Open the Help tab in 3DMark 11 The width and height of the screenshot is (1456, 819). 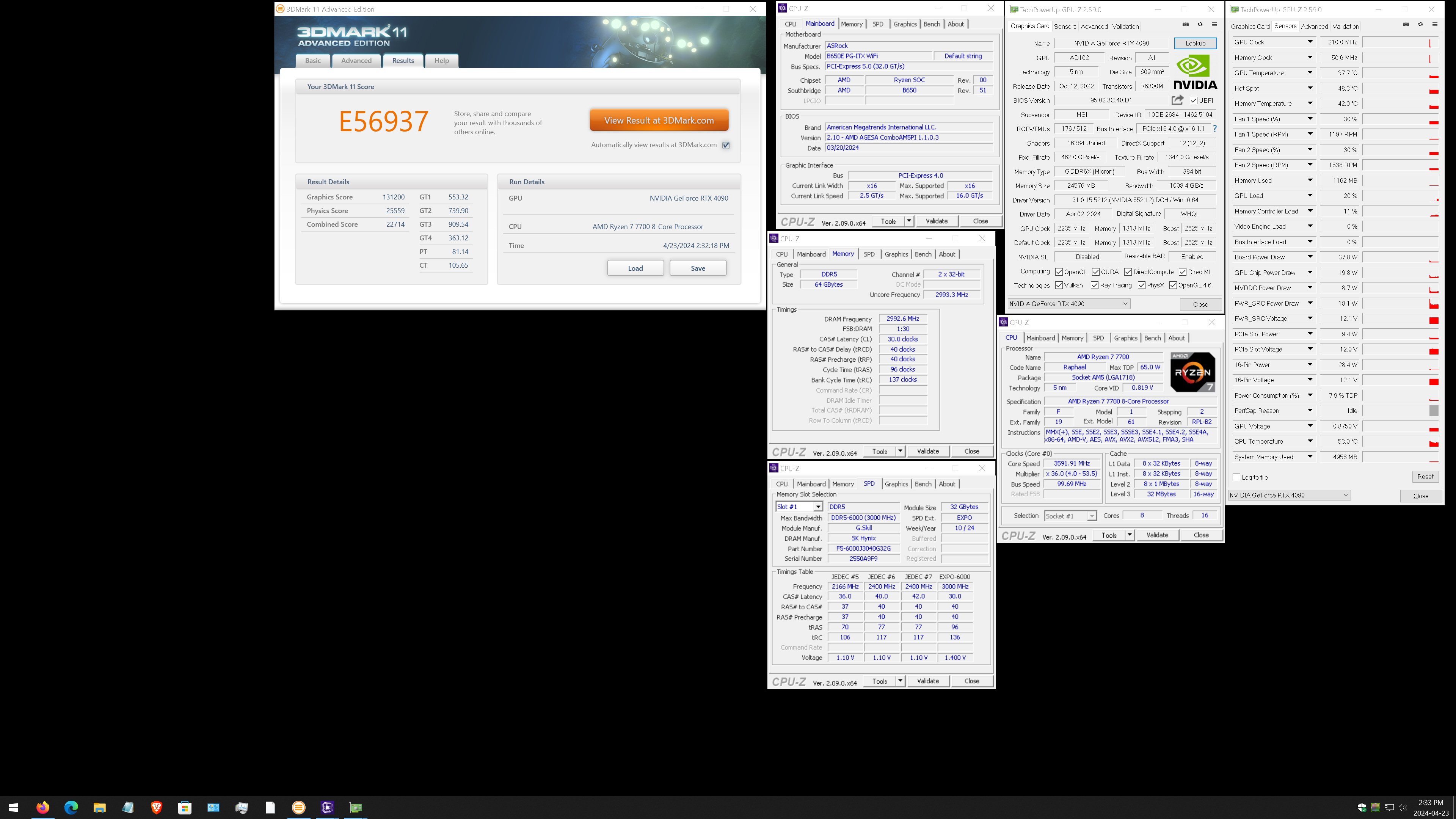[x=441, y=61]
